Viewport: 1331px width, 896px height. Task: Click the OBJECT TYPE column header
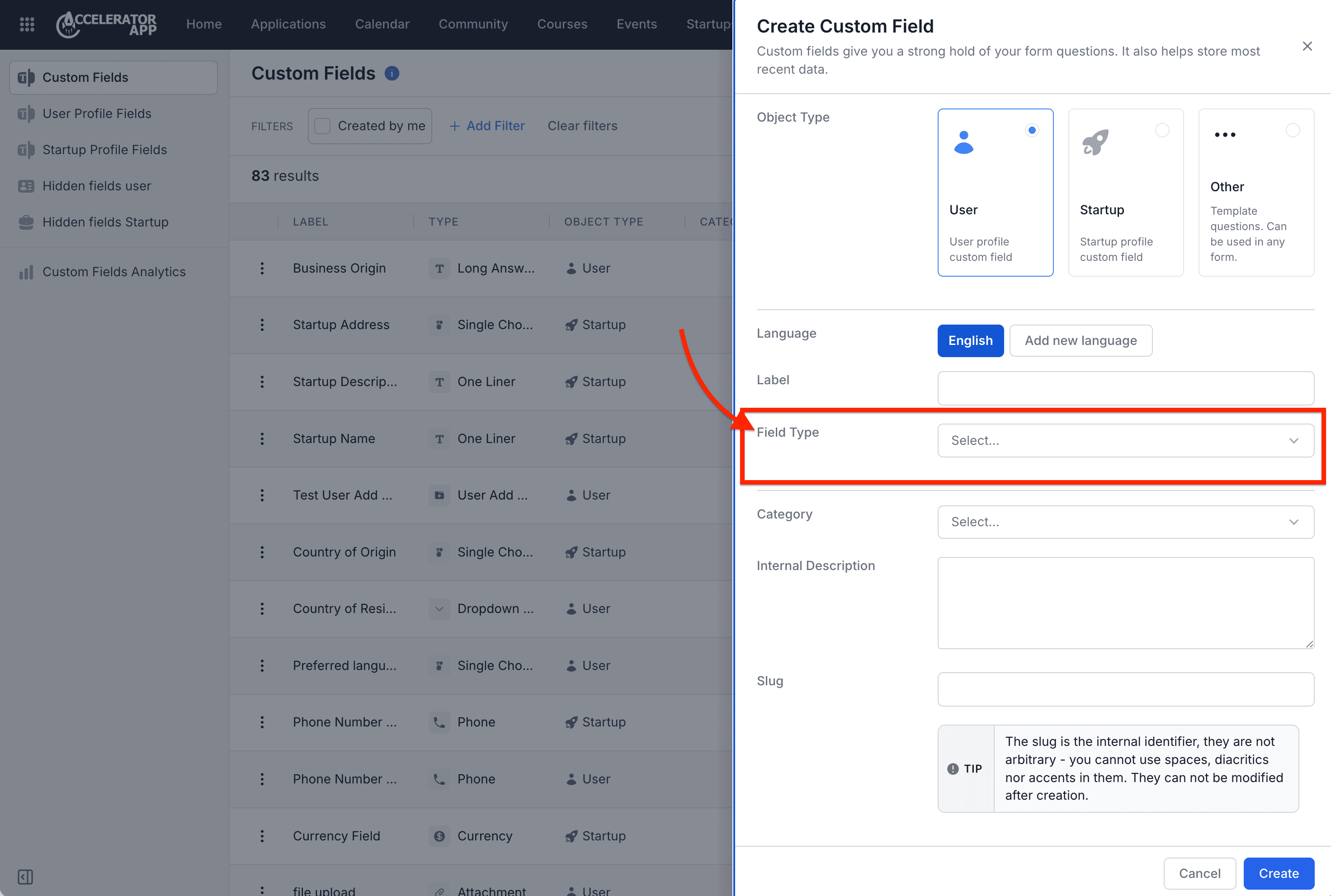point(604,222)
